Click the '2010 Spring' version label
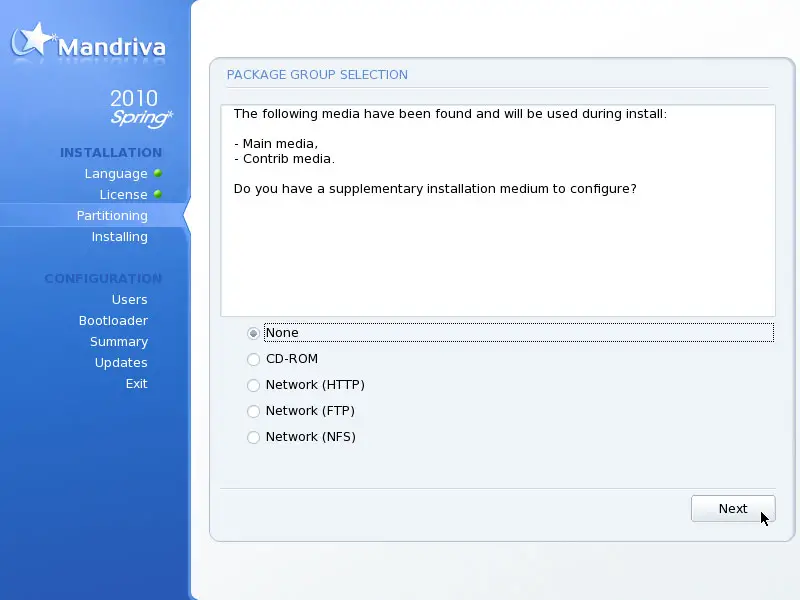This screenshot has width=800, height=600. point(141,108)
